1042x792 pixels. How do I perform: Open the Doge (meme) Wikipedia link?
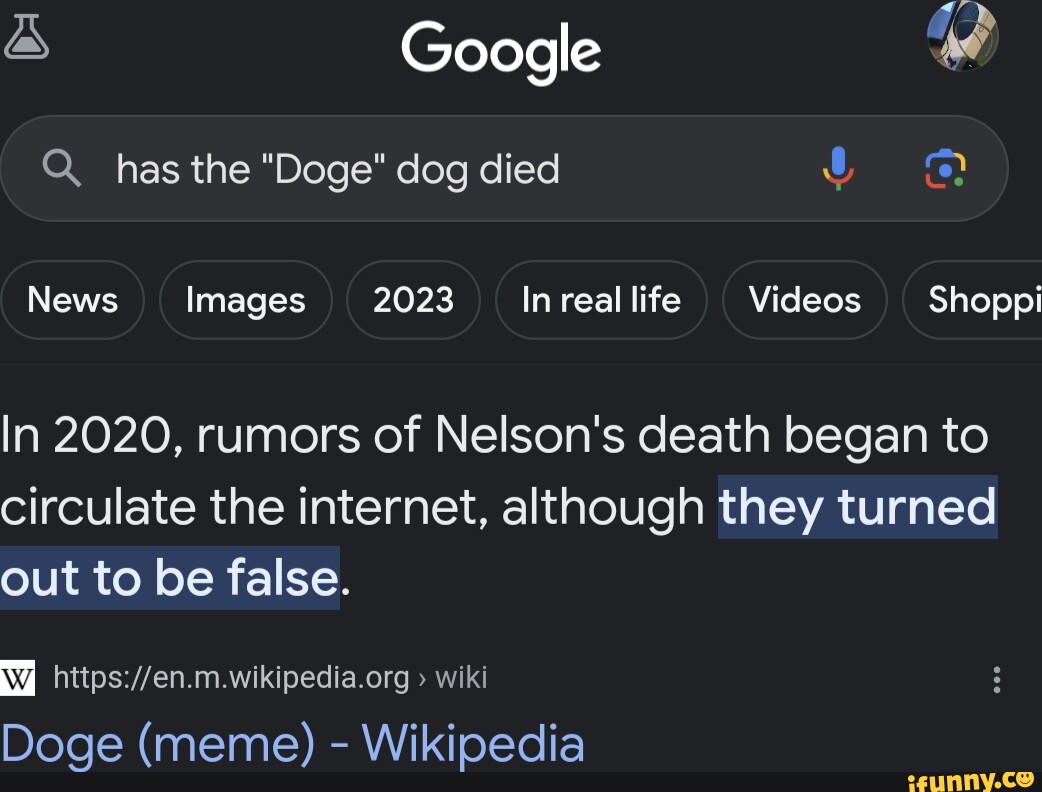[x=294, y=744]
